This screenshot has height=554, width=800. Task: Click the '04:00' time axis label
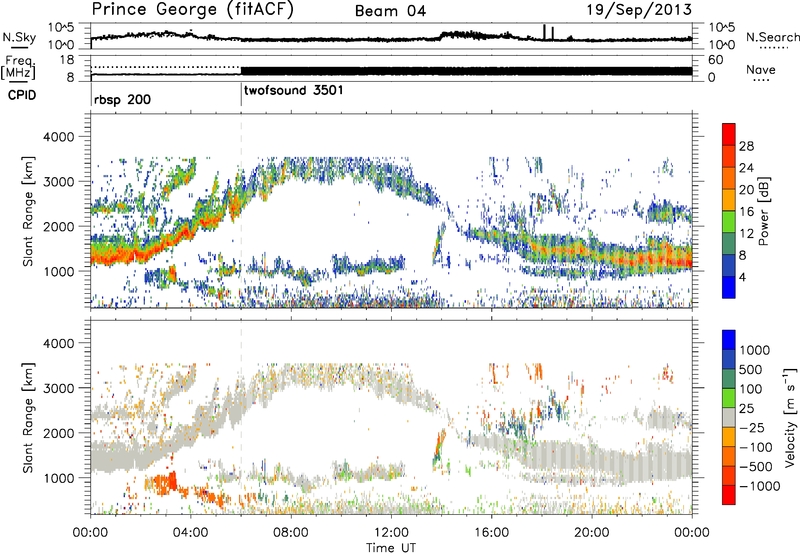(190, 533)
